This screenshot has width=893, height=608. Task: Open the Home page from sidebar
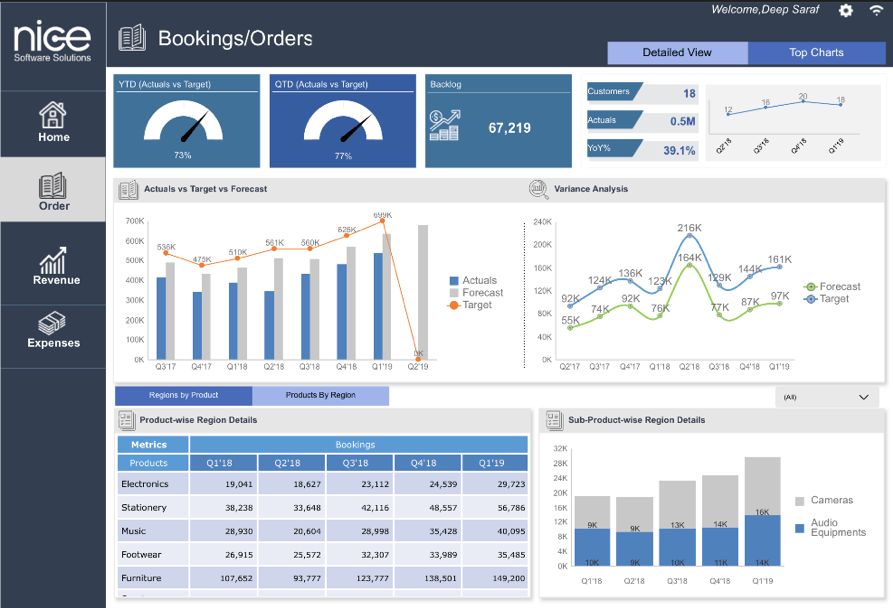point(53,123)
